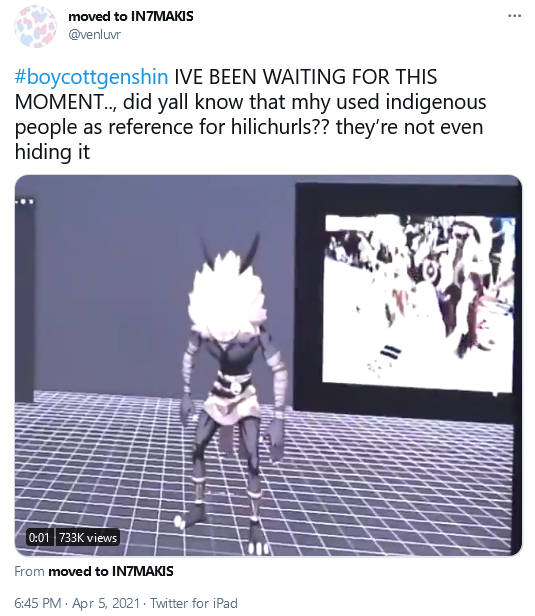Open the @venluvr handle link

[x=95, y=35]
